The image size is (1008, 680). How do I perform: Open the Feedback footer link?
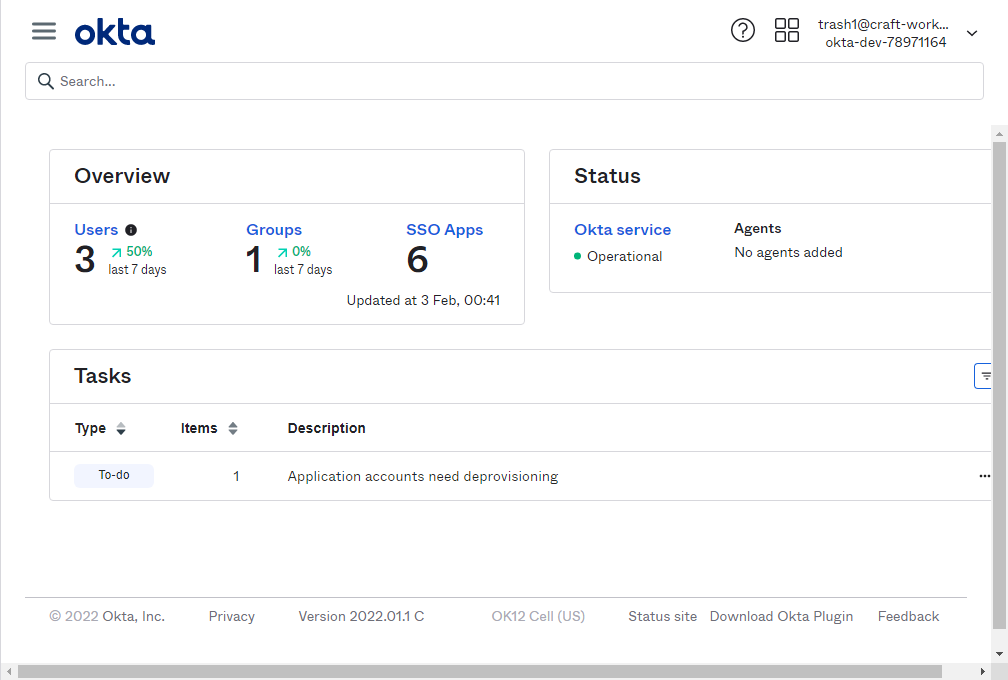tap(908, 616)
